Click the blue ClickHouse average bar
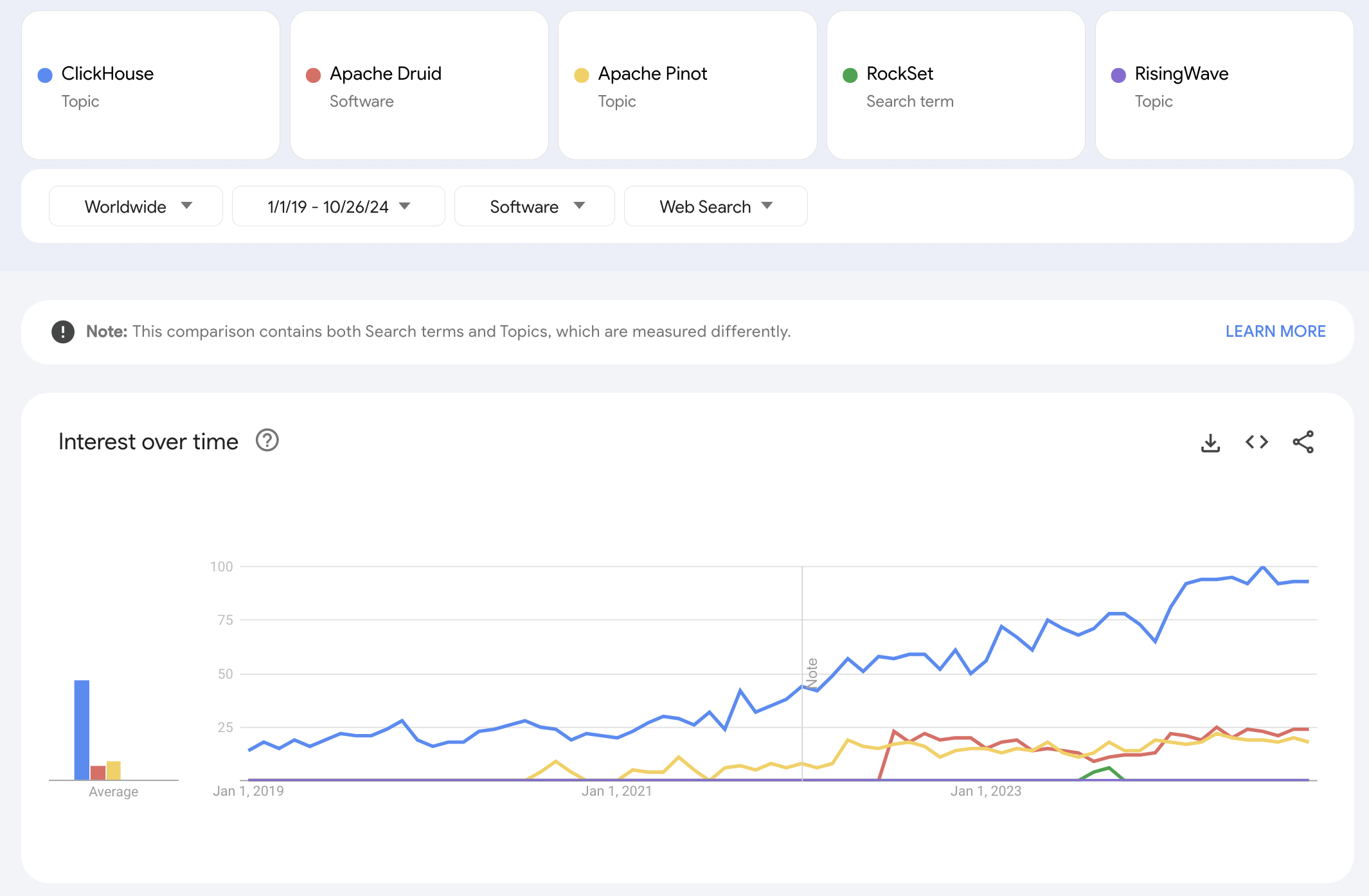The height and width of the screenshot is (896, 1369). (x=82, y=730)
